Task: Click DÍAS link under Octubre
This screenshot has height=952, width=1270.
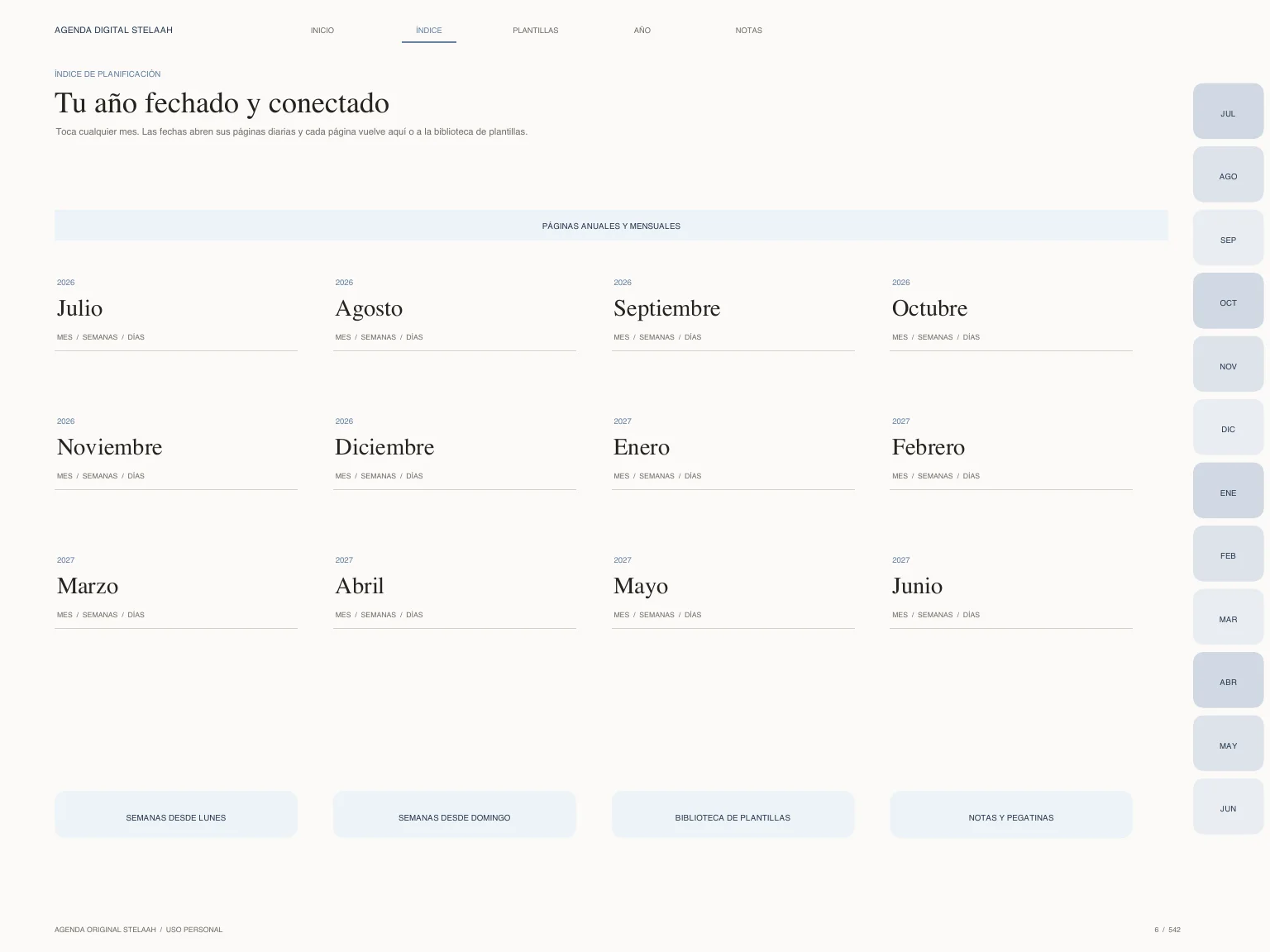Action: point(972,337)
